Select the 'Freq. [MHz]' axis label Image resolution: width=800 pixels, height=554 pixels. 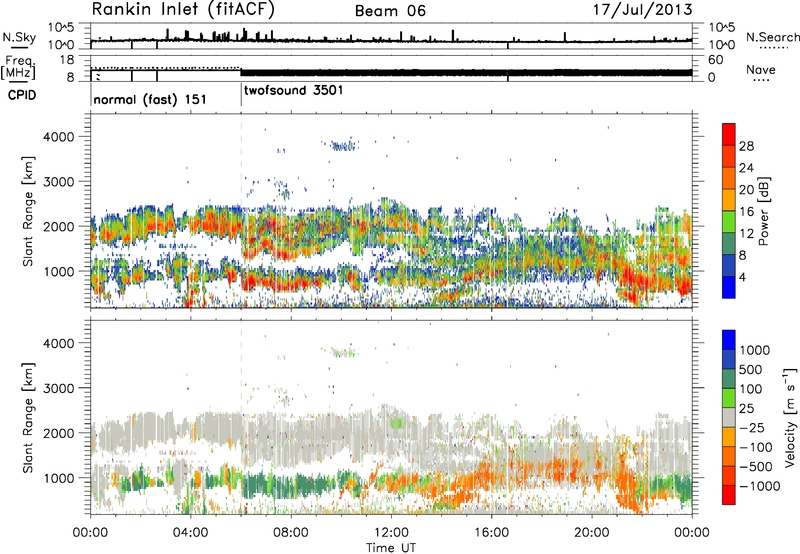click(19, 68)
